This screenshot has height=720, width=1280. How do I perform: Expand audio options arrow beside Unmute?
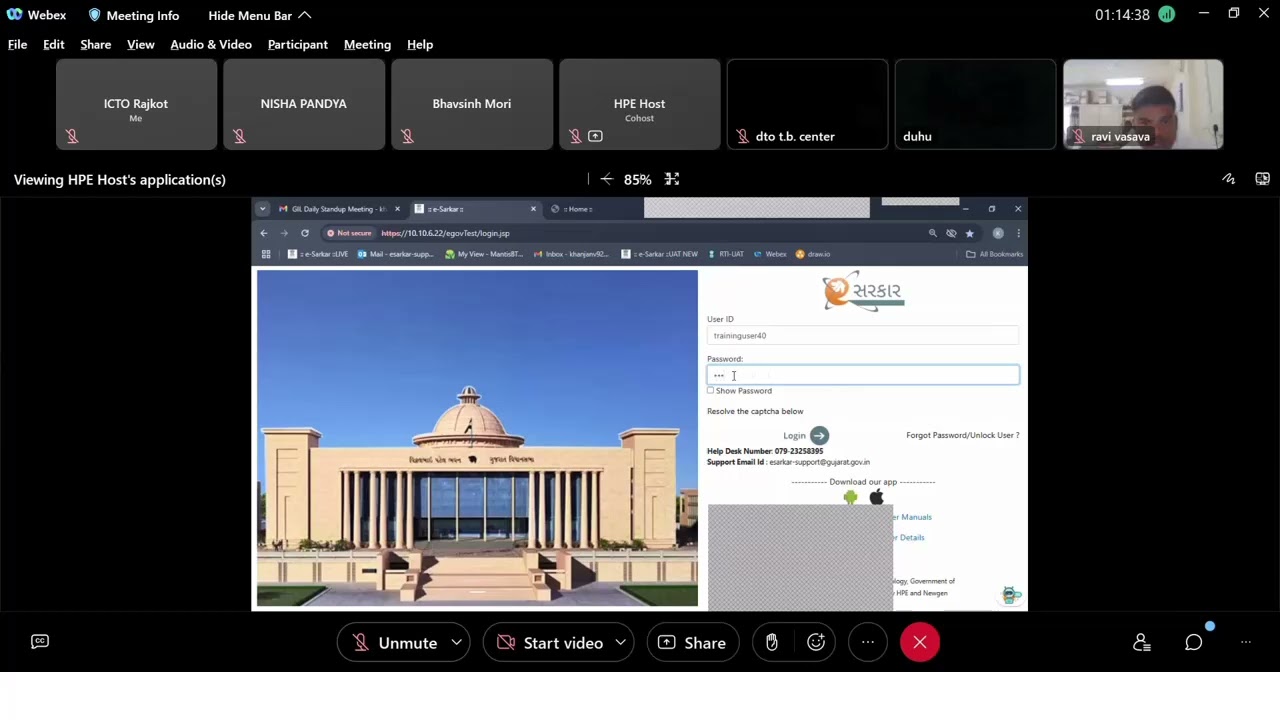[x=456, y=642]
